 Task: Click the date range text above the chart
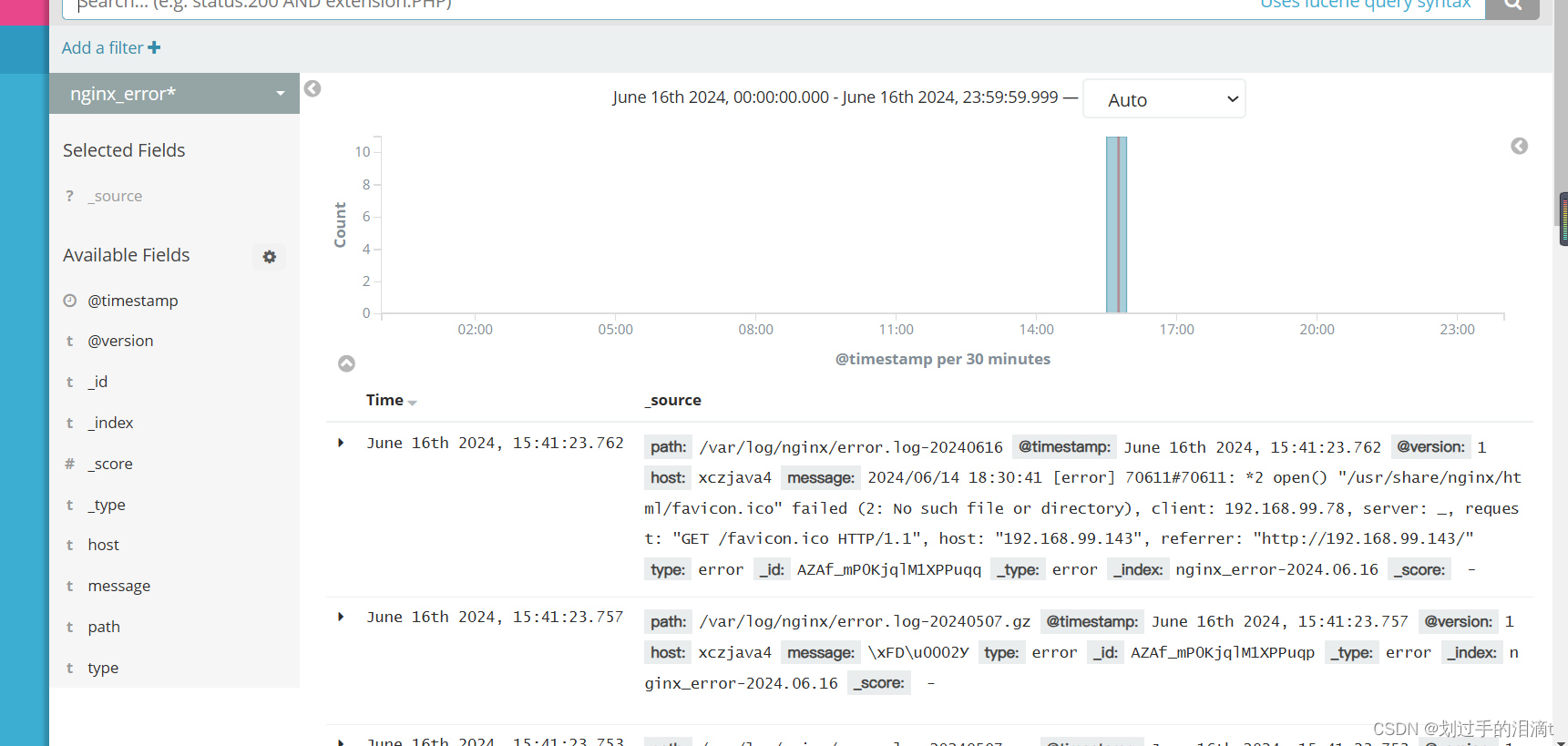point(835,97)
